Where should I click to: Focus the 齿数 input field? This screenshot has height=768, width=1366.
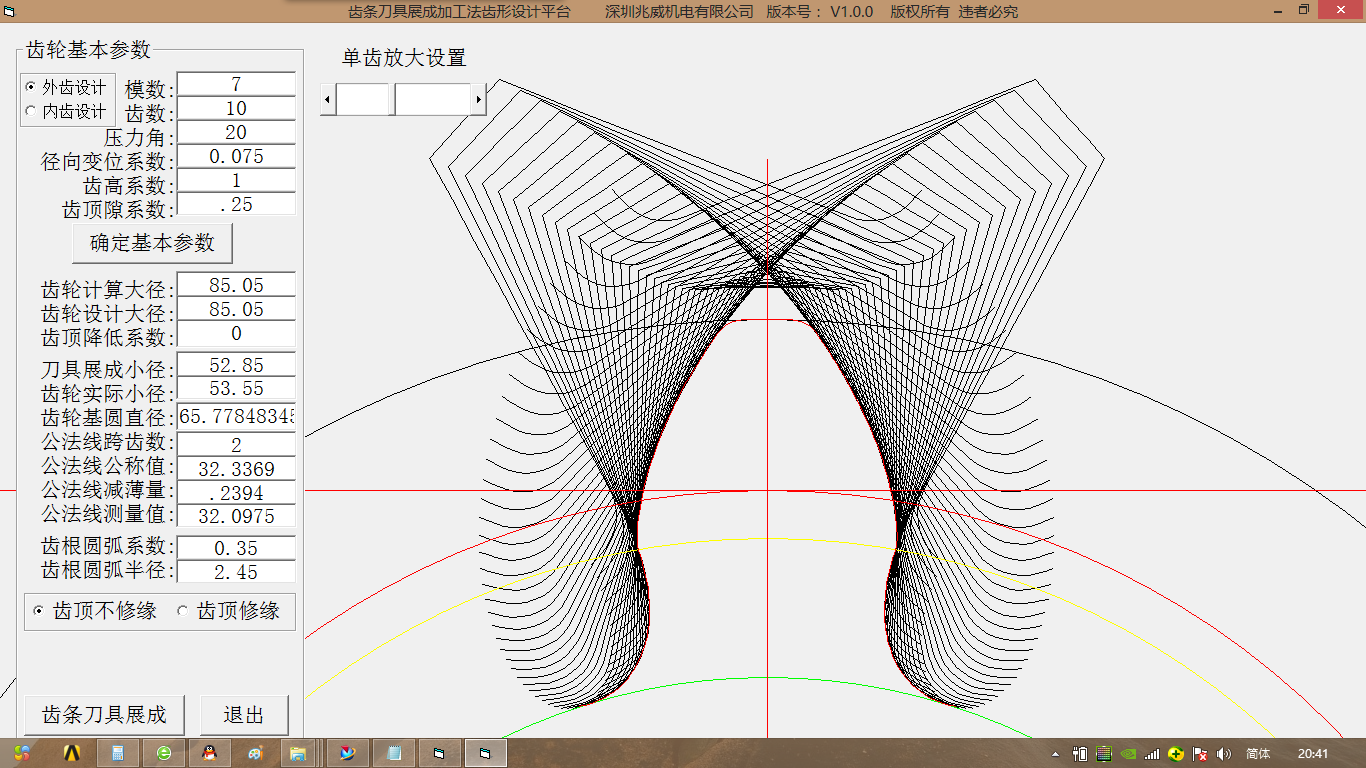(x=236, y=108)
